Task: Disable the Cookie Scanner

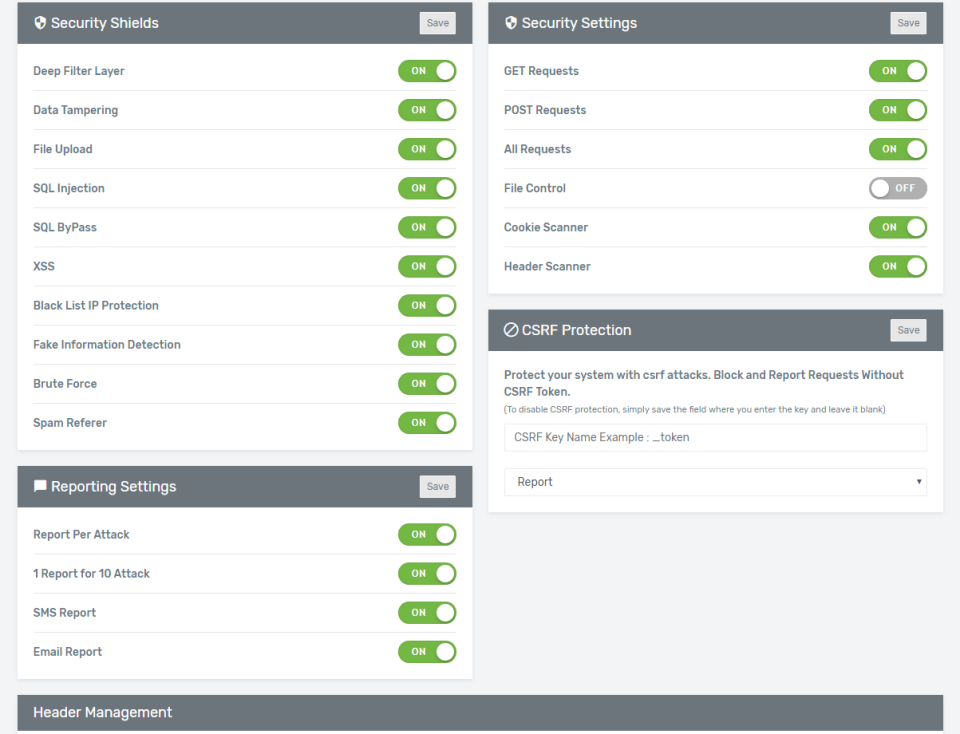Action: [x=897, y=227]
